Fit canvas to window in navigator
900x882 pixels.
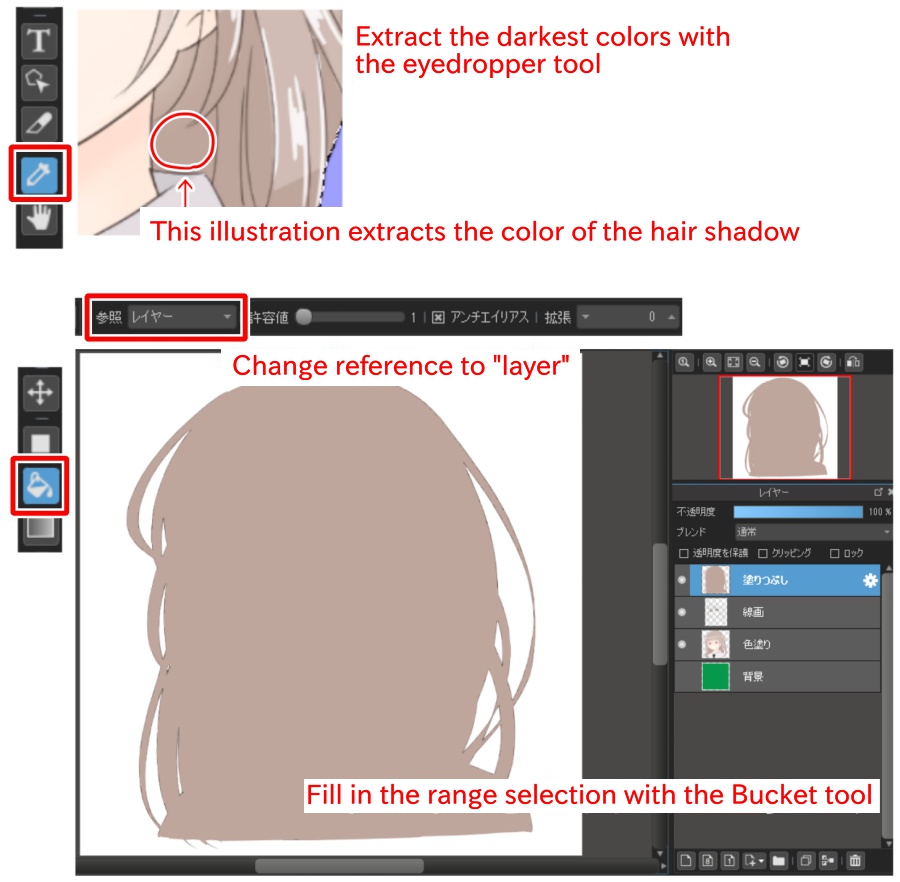click(733, 362)
